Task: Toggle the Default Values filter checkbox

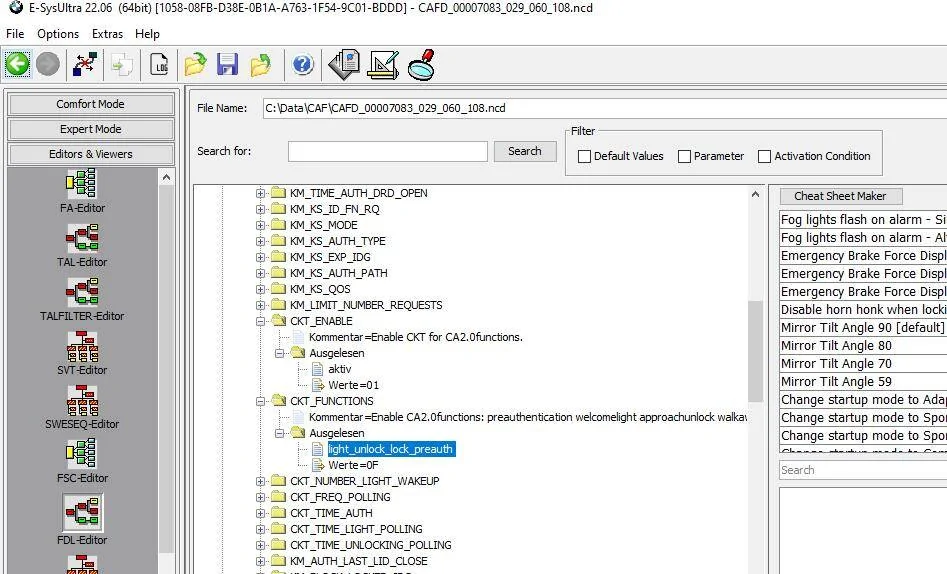Action: 584,156
